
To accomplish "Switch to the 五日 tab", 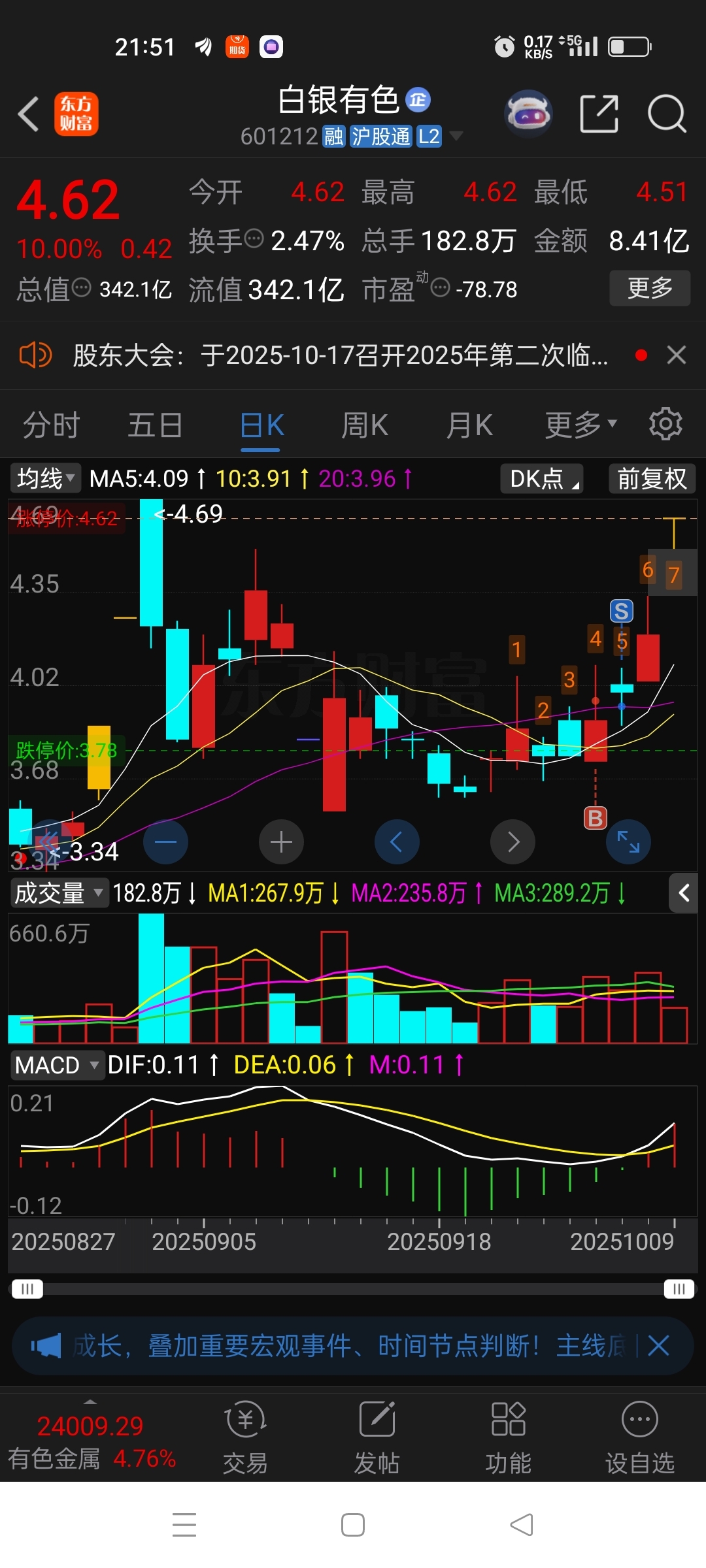I will coord(155,425).
